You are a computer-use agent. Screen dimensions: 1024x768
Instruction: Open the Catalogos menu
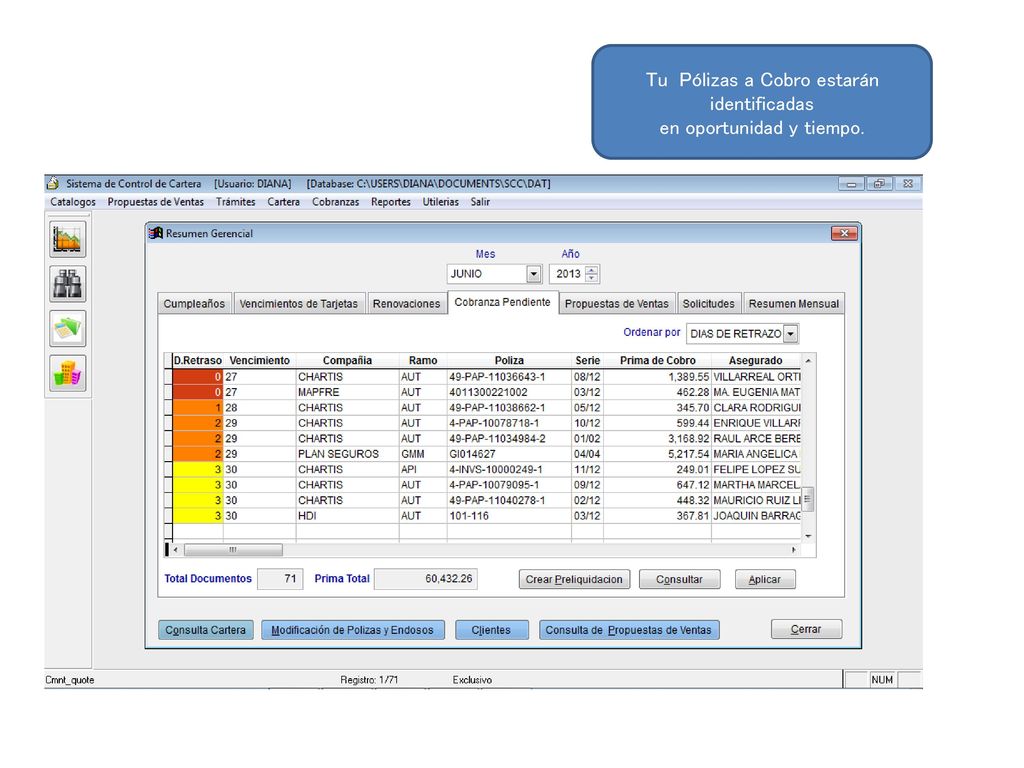[73, 202]
